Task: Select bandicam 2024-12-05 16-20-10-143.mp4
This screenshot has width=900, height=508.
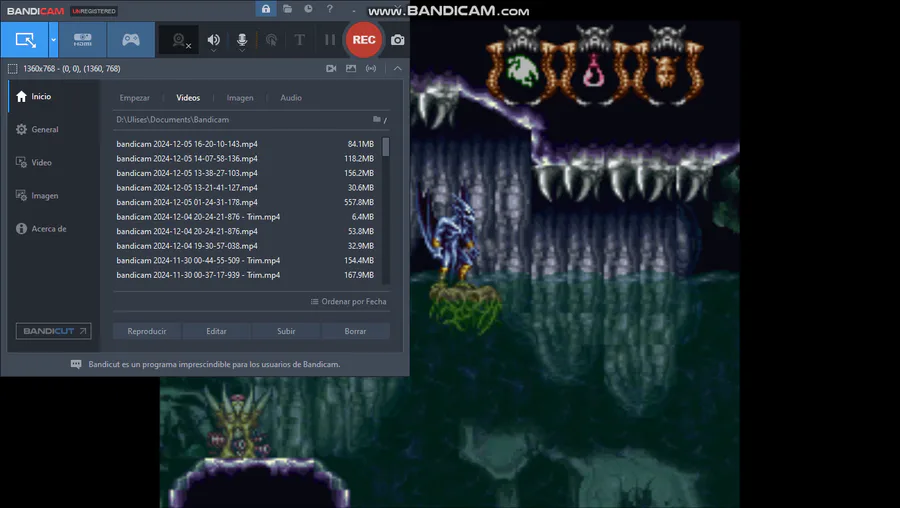Action: (246, 144)
